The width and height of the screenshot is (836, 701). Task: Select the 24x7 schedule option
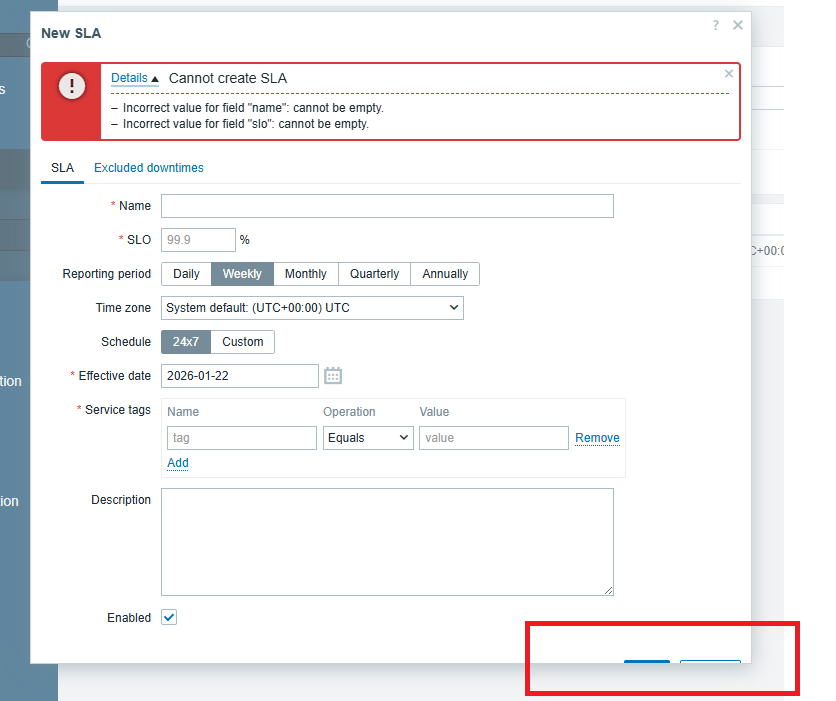(x=186, y=342)
